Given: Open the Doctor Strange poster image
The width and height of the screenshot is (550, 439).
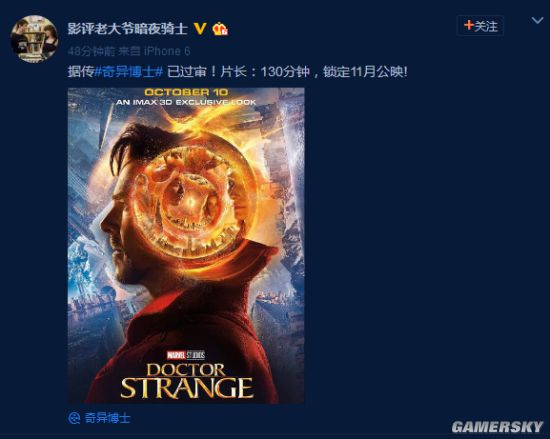Looking at the screenshot, I should click(x=186, y=245).
